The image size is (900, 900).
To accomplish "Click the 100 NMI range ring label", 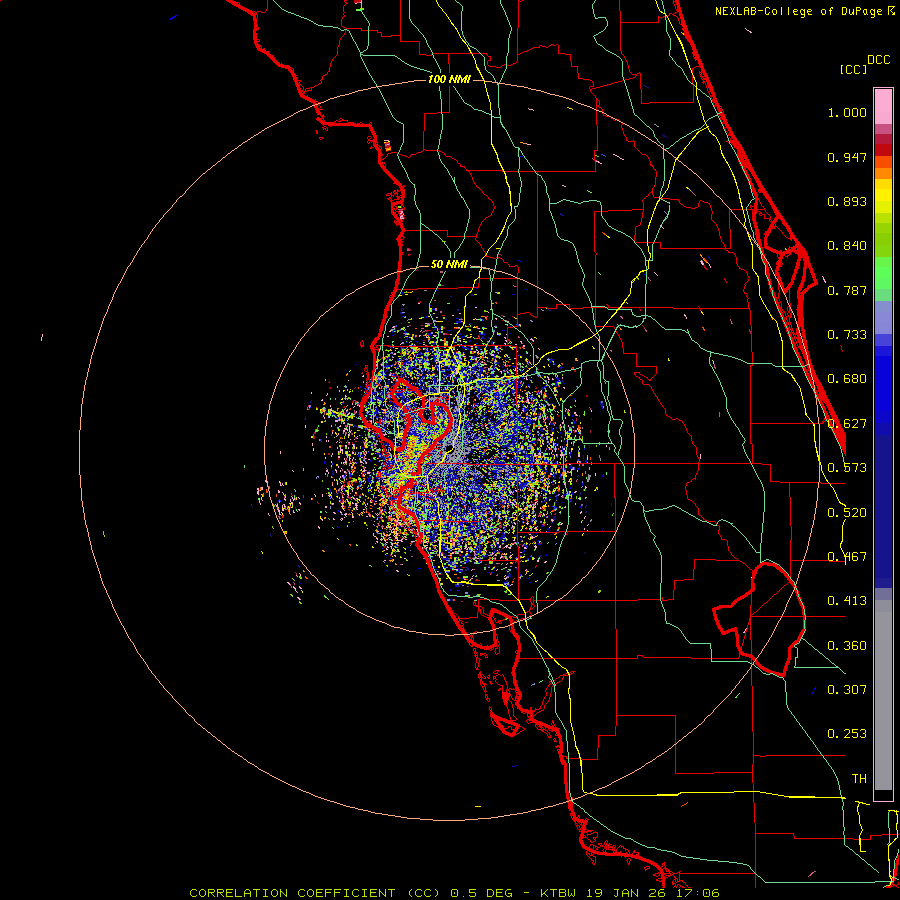I will 449,79.
